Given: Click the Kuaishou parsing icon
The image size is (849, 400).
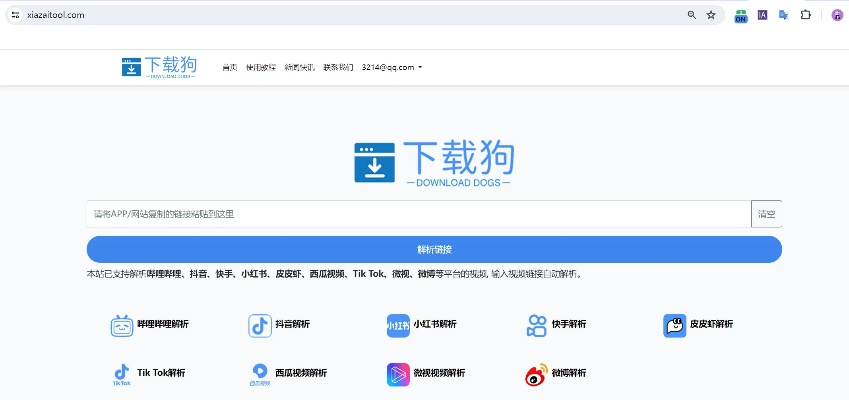Looking at the screenshot, I should tap(536, 325).
